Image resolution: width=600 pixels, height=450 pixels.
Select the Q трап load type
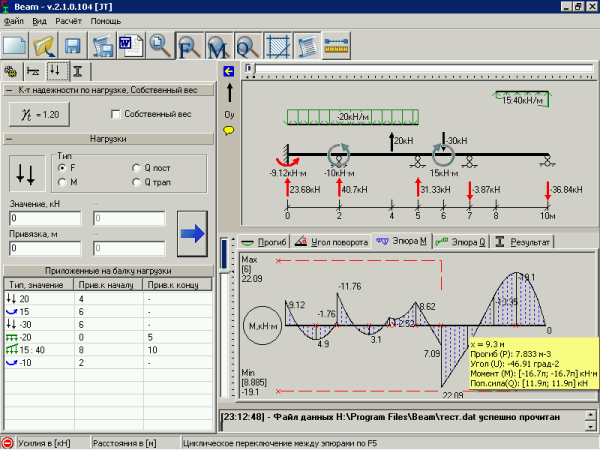[136, 182]
